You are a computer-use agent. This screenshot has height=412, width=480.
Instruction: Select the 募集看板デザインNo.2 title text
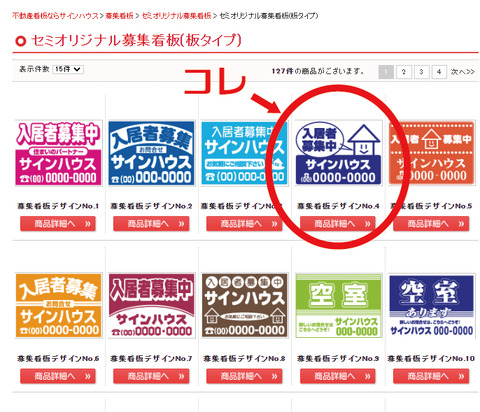point(151,206)
